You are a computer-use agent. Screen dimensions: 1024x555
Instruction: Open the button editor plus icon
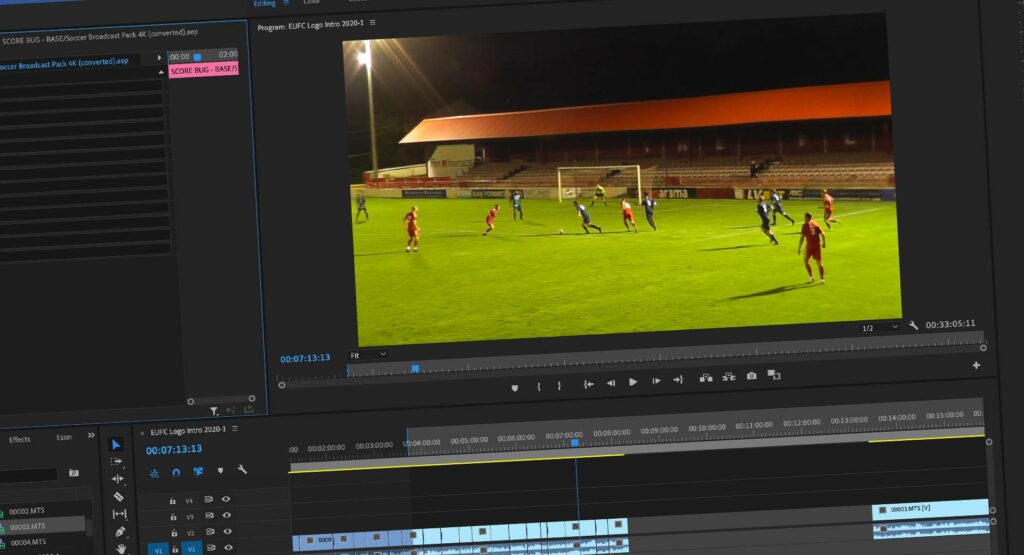click(x=976, y=365)
